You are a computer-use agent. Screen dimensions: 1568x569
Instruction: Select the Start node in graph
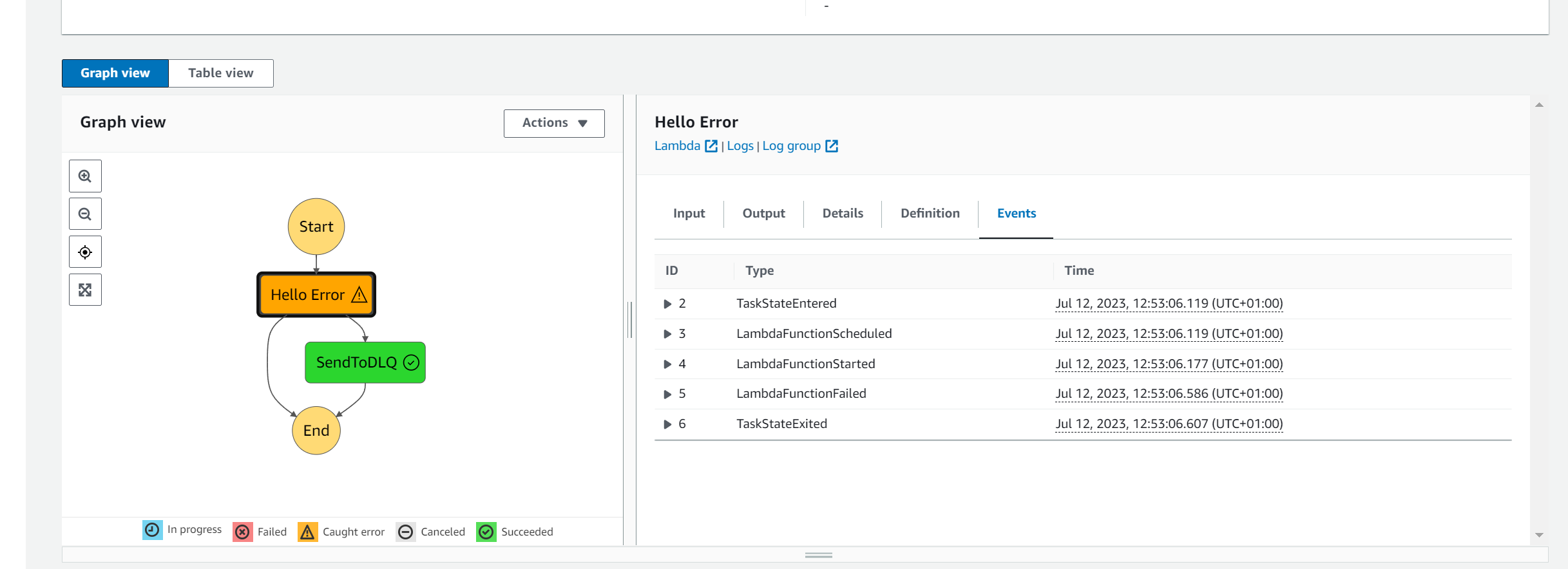316,227
